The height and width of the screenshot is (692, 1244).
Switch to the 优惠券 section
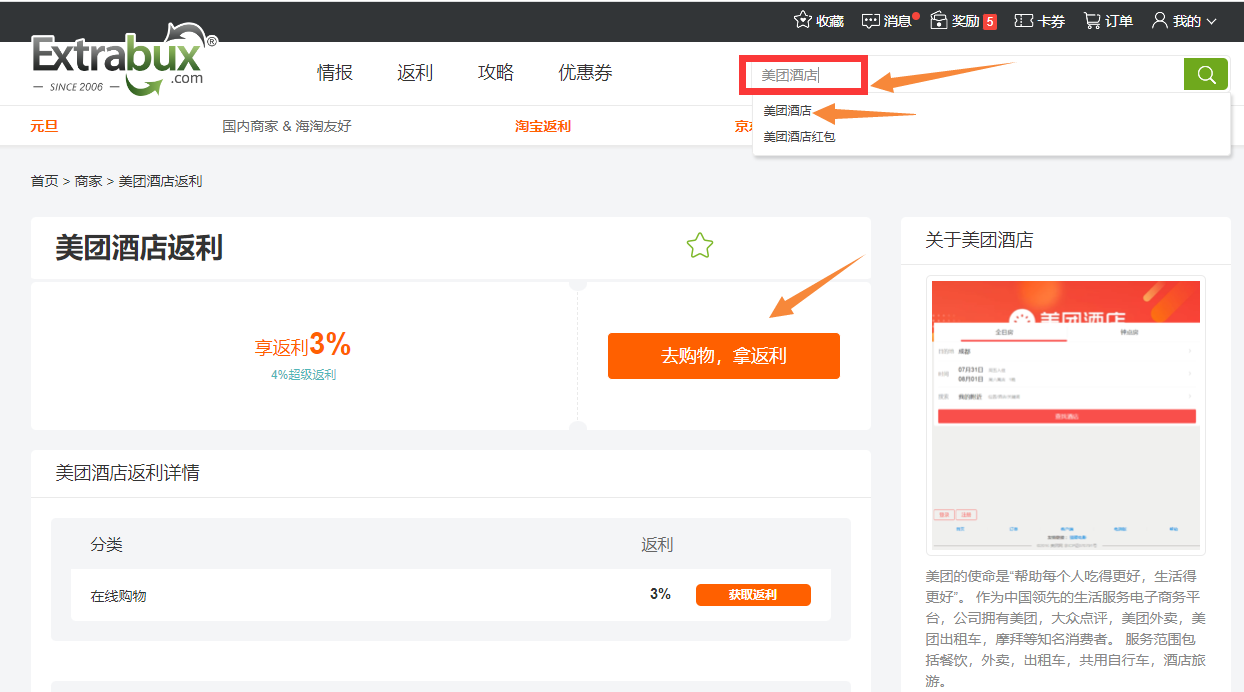(x=584, y=72)
